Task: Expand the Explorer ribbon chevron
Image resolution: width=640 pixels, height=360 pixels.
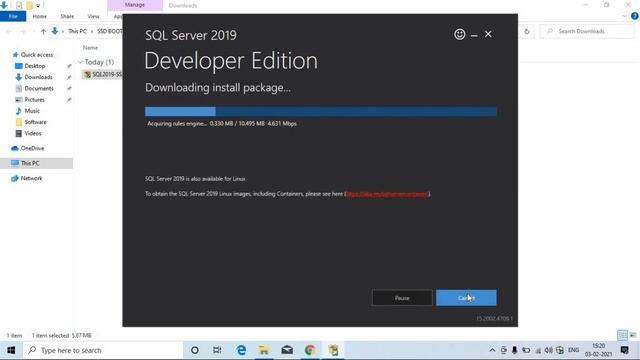Action: click(x=624, y=16)
